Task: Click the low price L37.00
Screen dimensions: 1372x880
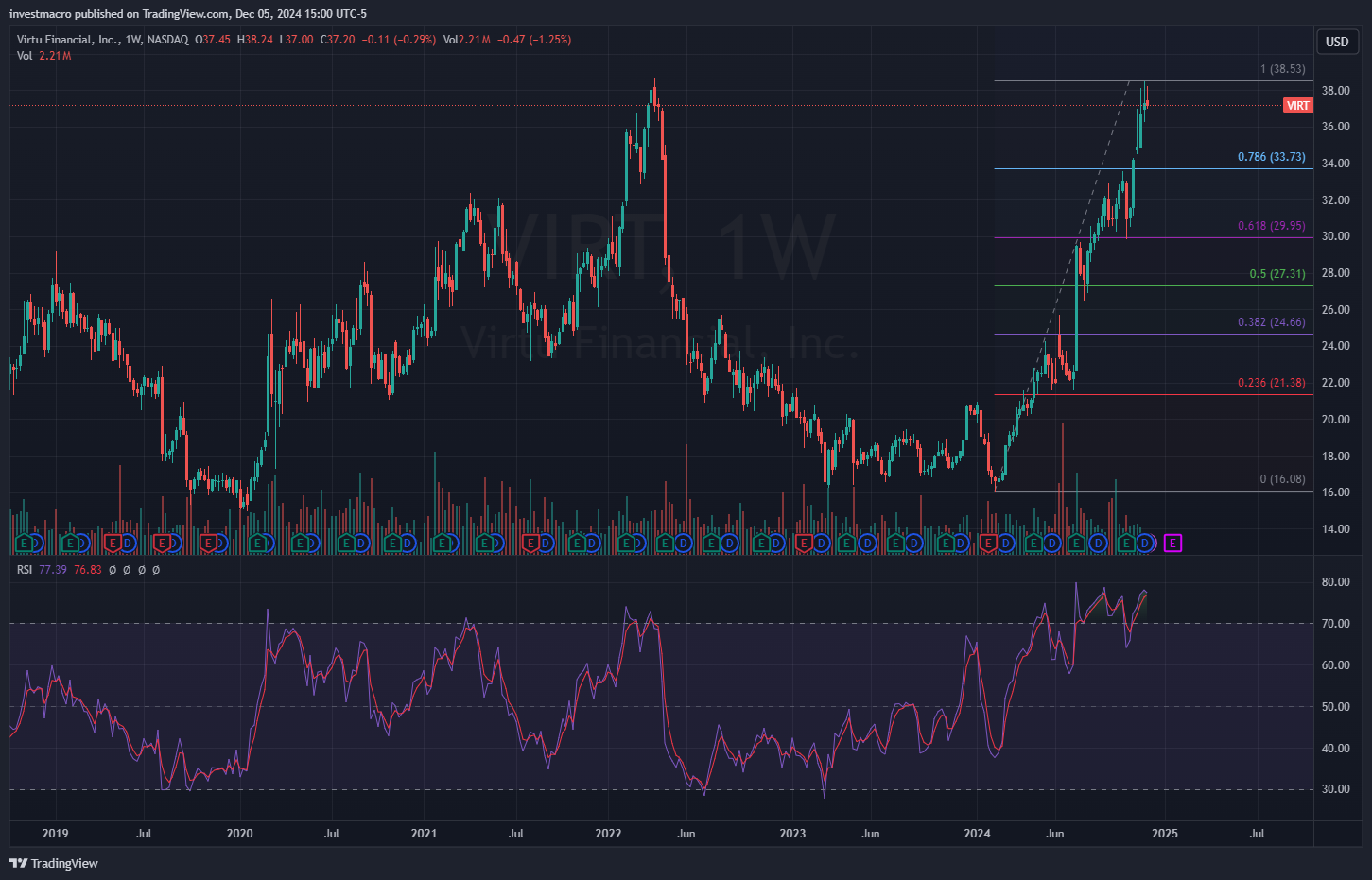Action: tap(297, 40)
